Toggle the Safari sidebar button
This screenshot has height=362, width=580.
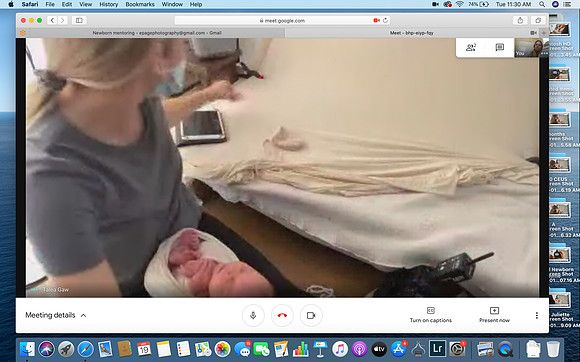point(79,20)
